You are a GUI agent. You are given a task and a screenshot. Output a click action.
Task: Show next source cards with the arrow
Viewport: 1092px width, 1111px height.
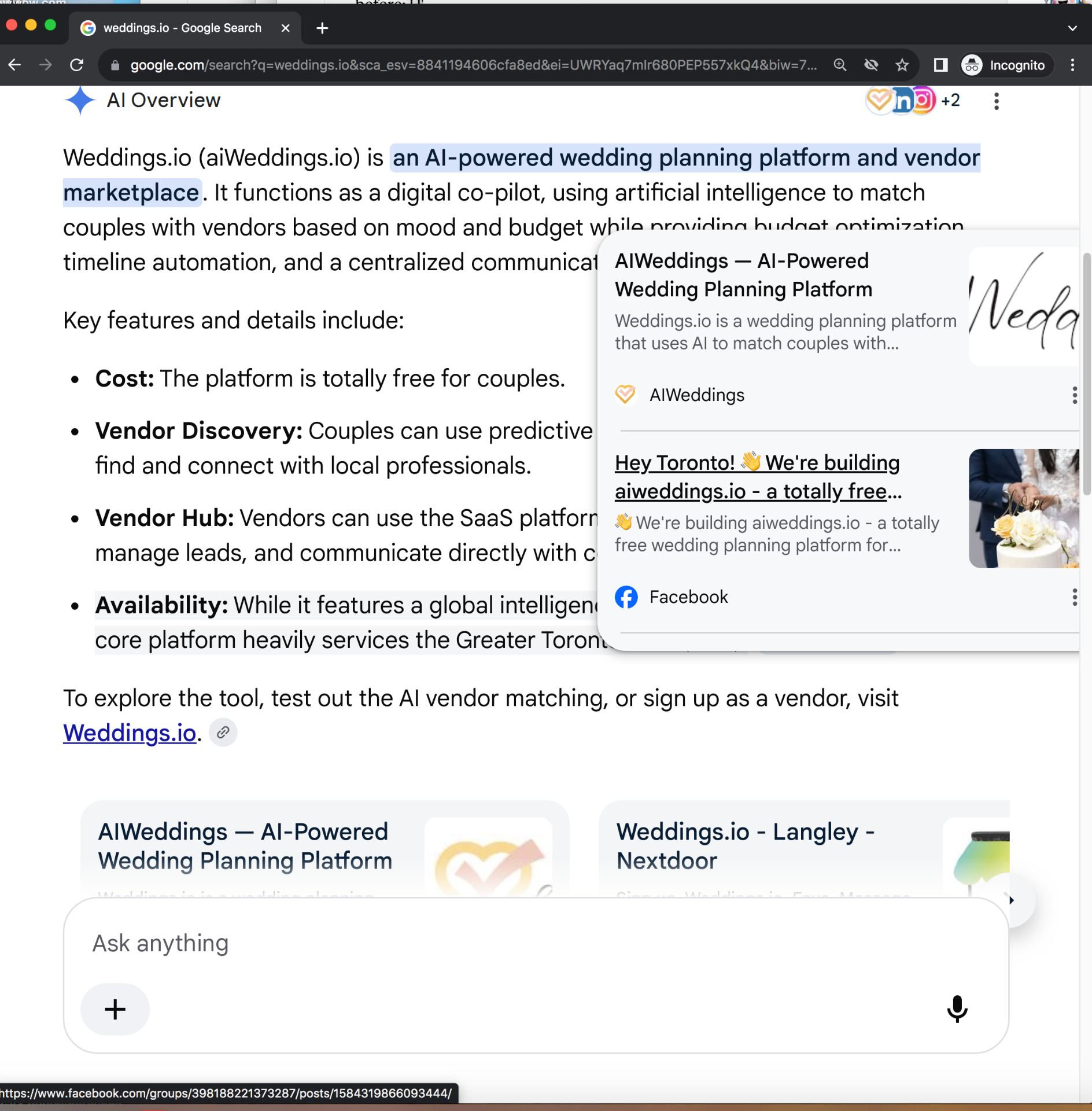pyautogui.click(x=1011, y=900)
